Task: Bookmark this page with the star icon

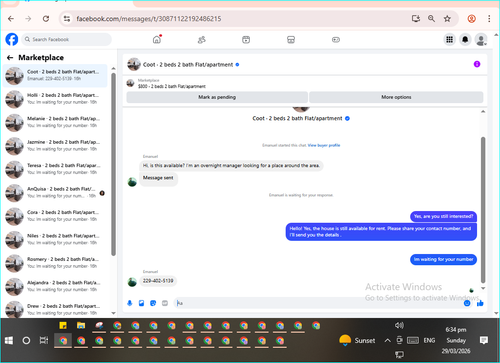Action: (x=447, y=19)
